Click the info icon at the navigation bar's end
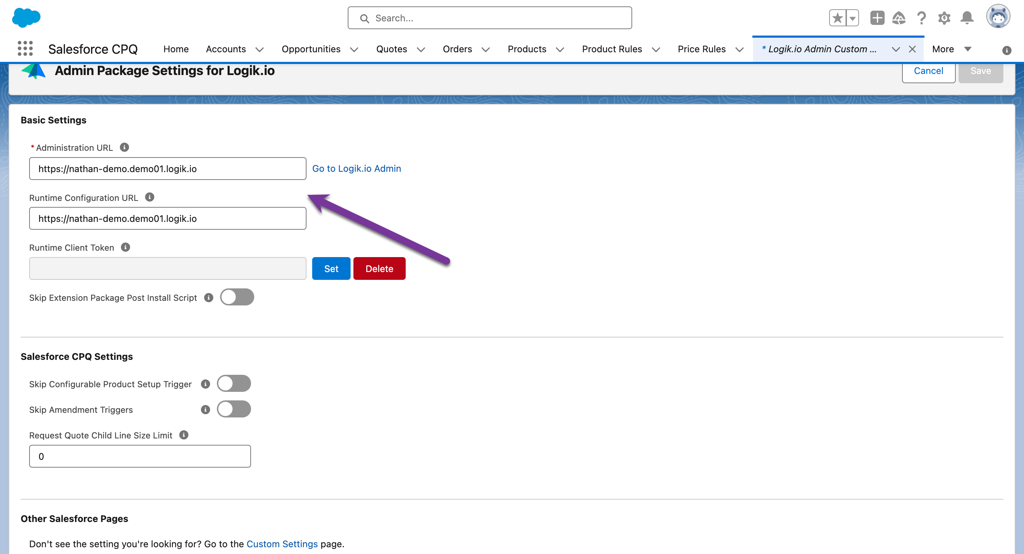 (x=1006, y=50)
